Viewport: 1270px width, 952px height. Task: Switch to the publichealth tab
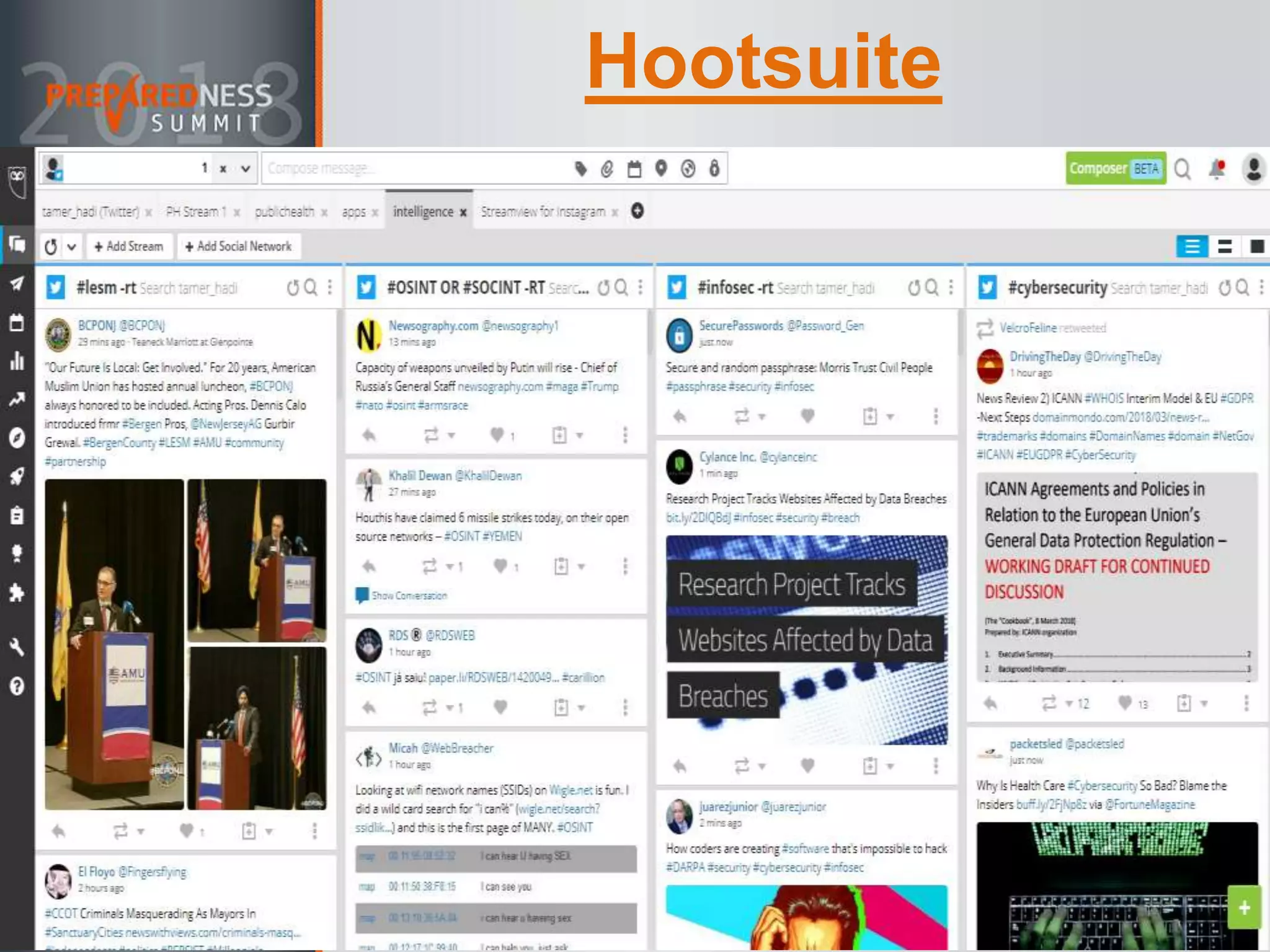285,212
